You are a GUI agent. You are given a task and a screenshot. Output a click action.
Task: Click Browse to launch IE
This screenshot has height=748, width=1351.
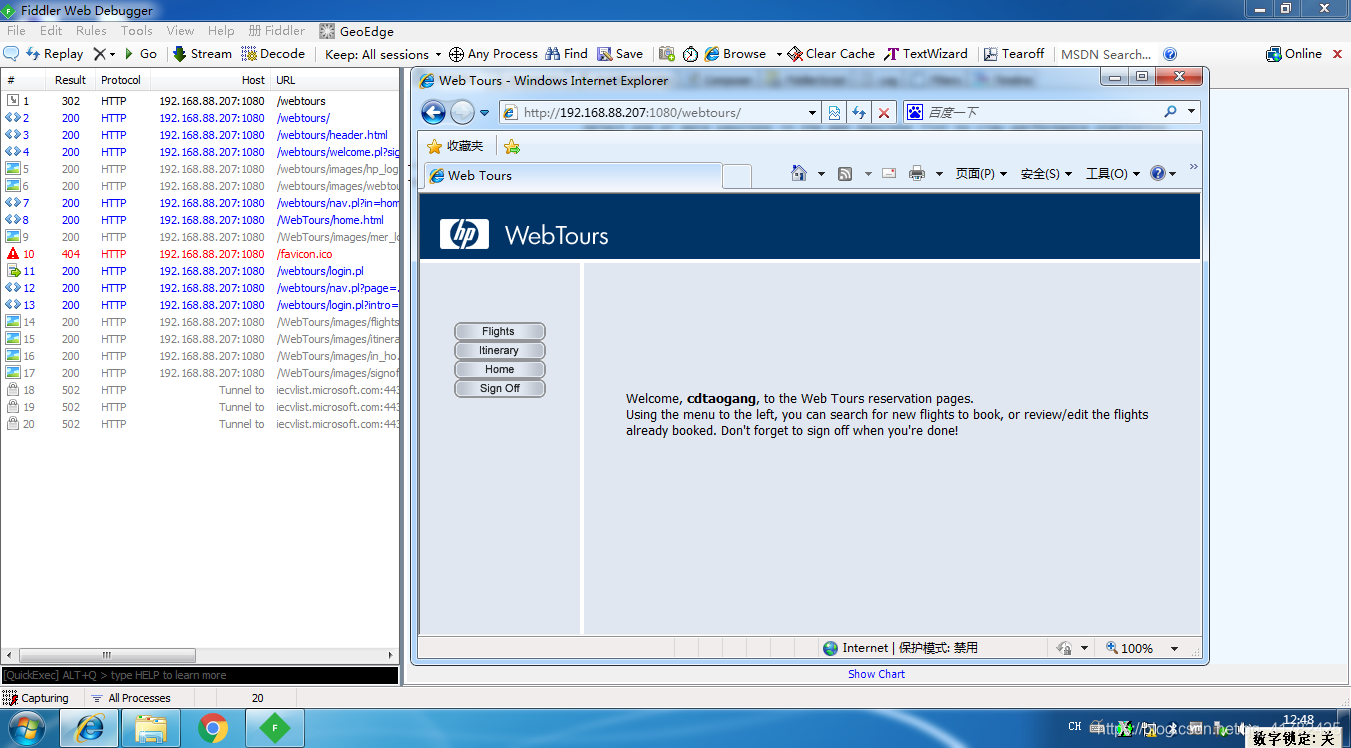coord(735,54)
